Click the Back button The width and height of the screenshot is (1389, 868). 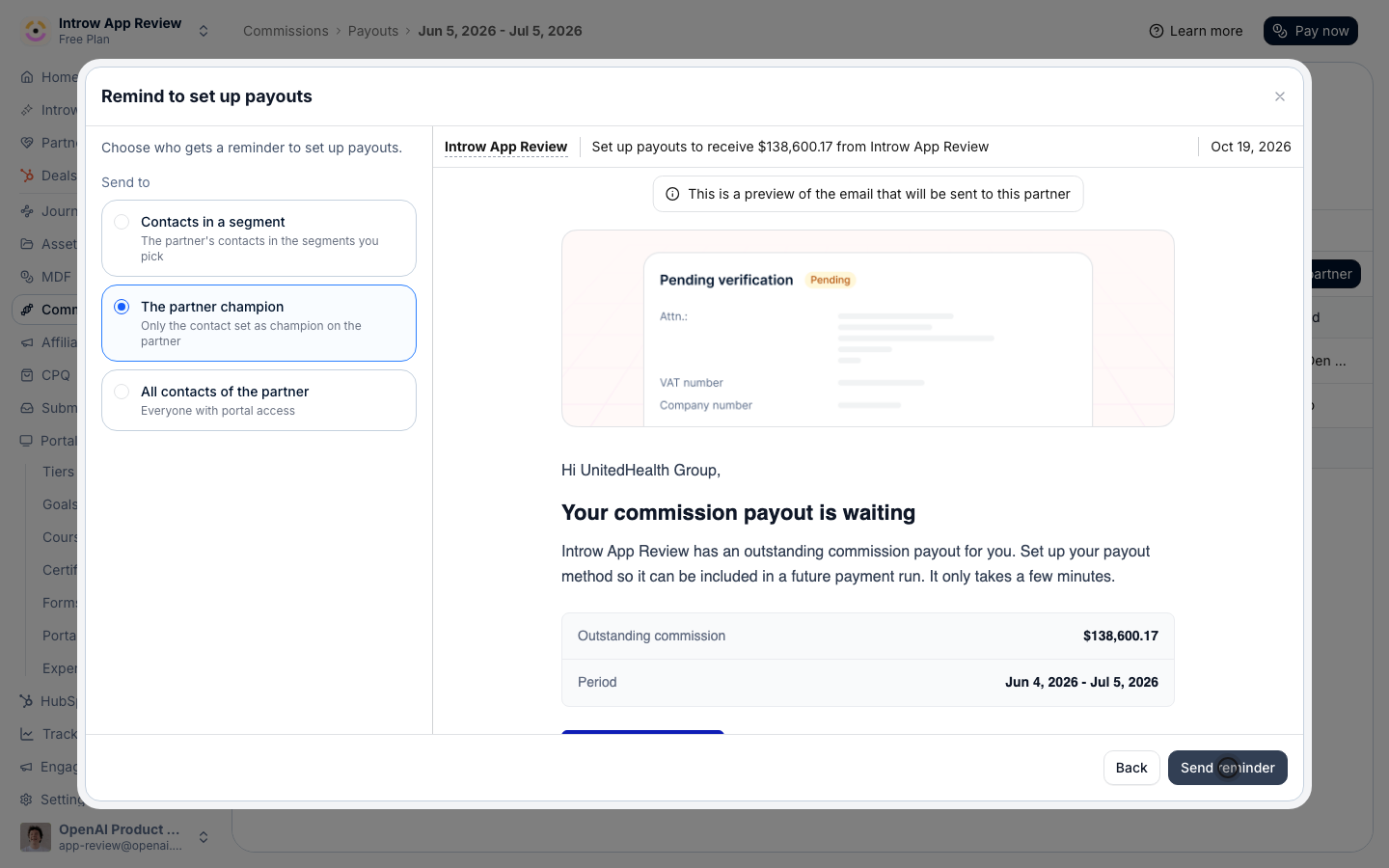1131,768
